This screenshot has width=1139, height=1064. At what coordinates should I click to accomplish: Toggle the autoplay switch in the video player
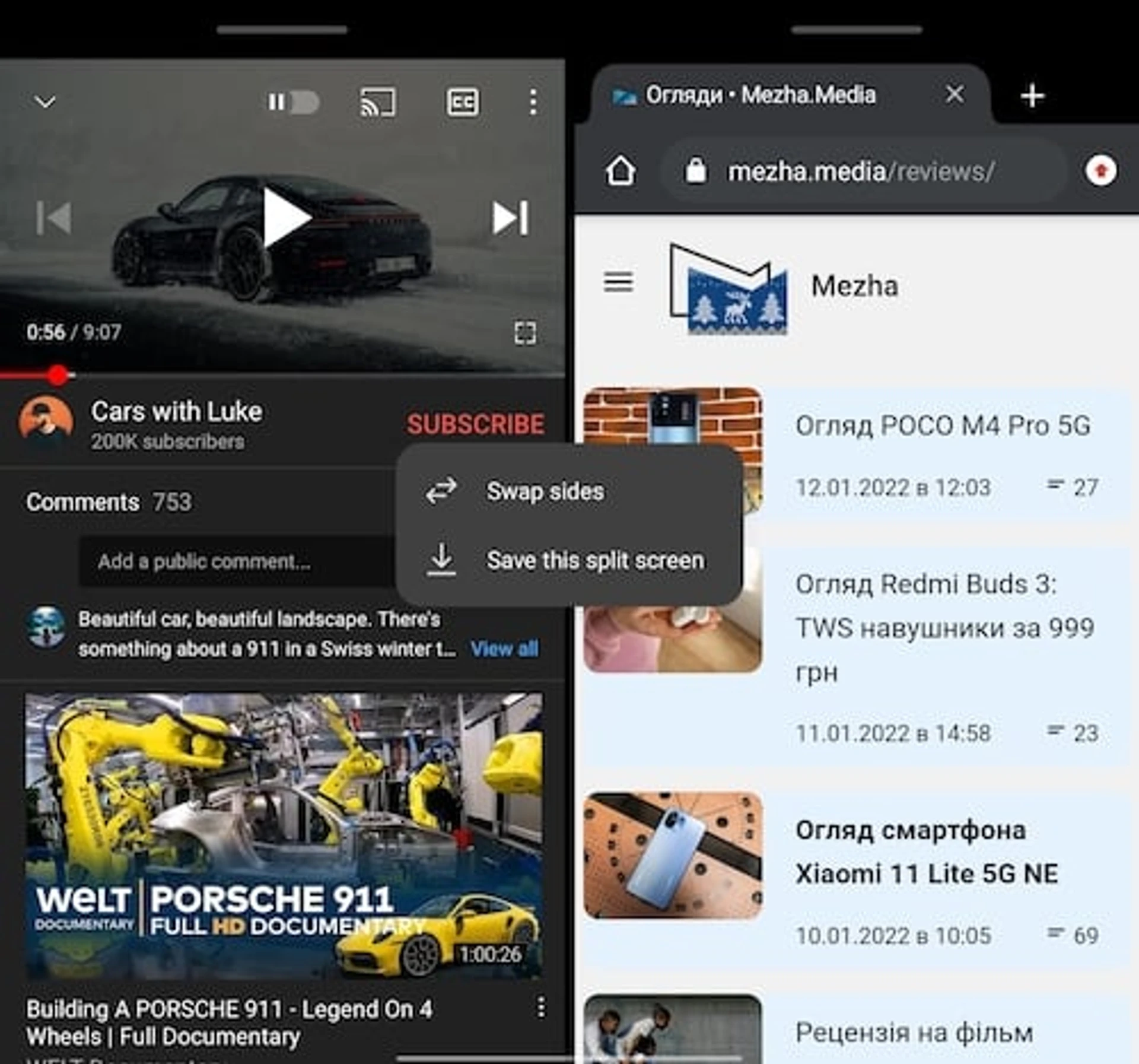(293, 102)
